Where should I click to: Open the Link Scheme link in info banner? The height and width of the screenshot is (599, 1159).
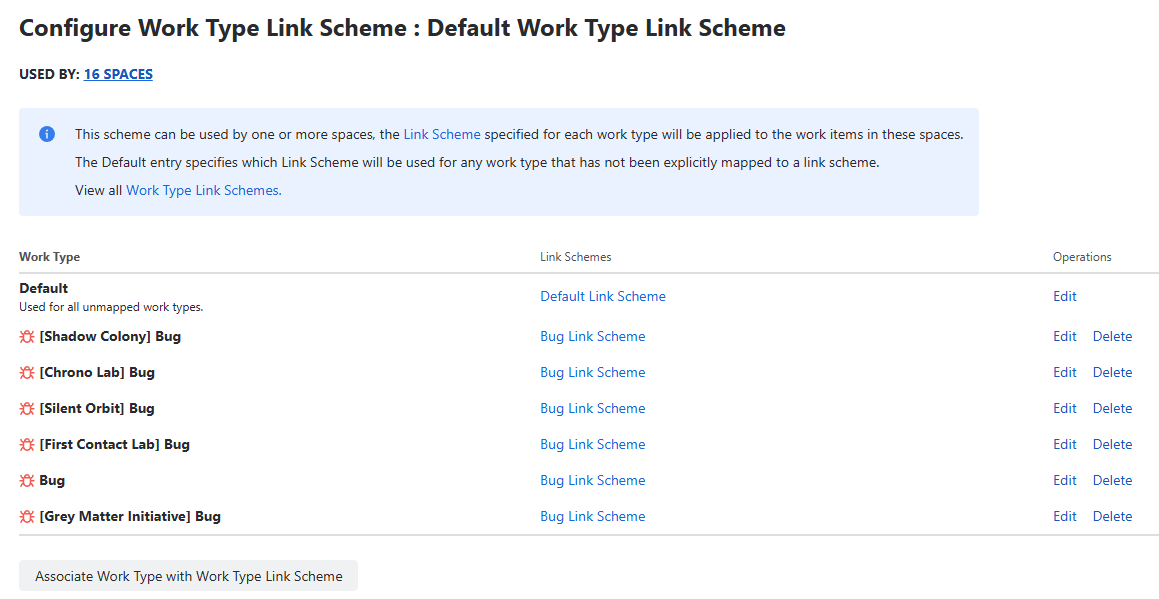click(442, 135)
